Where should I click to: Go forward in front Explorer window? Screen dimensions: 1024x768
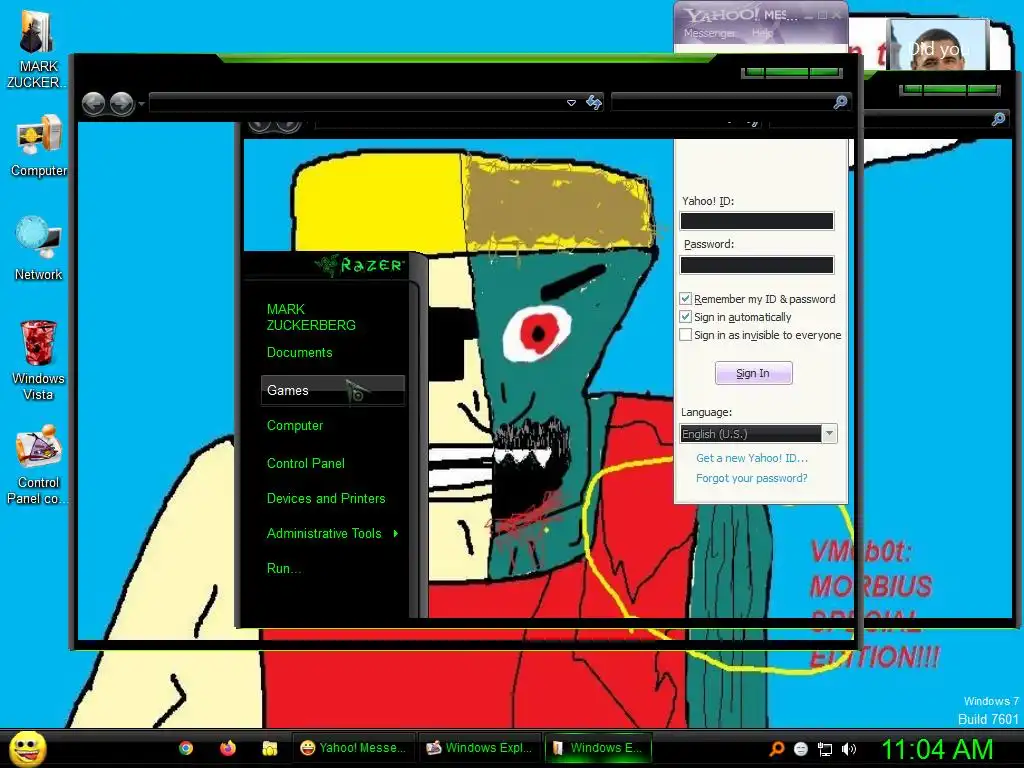[x=121, y=103]
